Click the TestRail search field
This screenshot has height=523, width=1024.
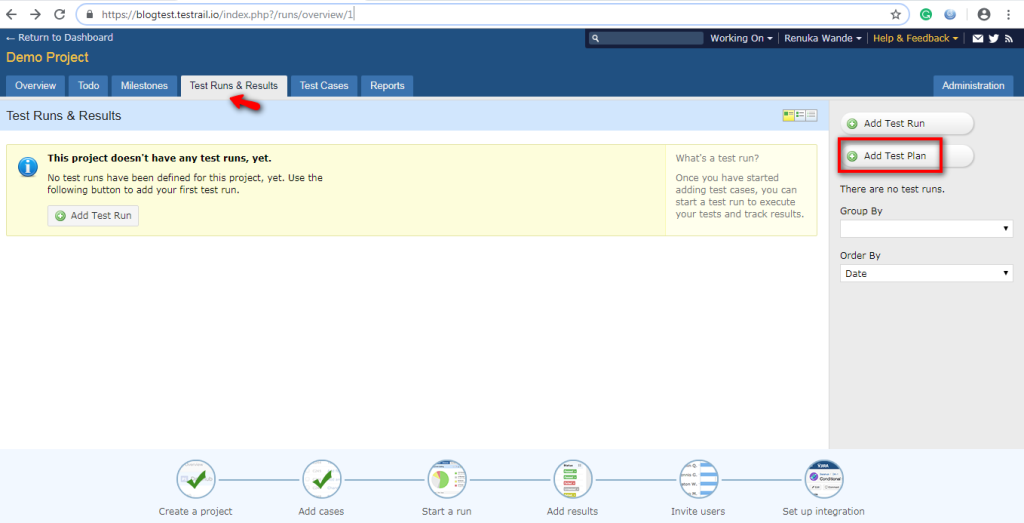pos(648,39)
